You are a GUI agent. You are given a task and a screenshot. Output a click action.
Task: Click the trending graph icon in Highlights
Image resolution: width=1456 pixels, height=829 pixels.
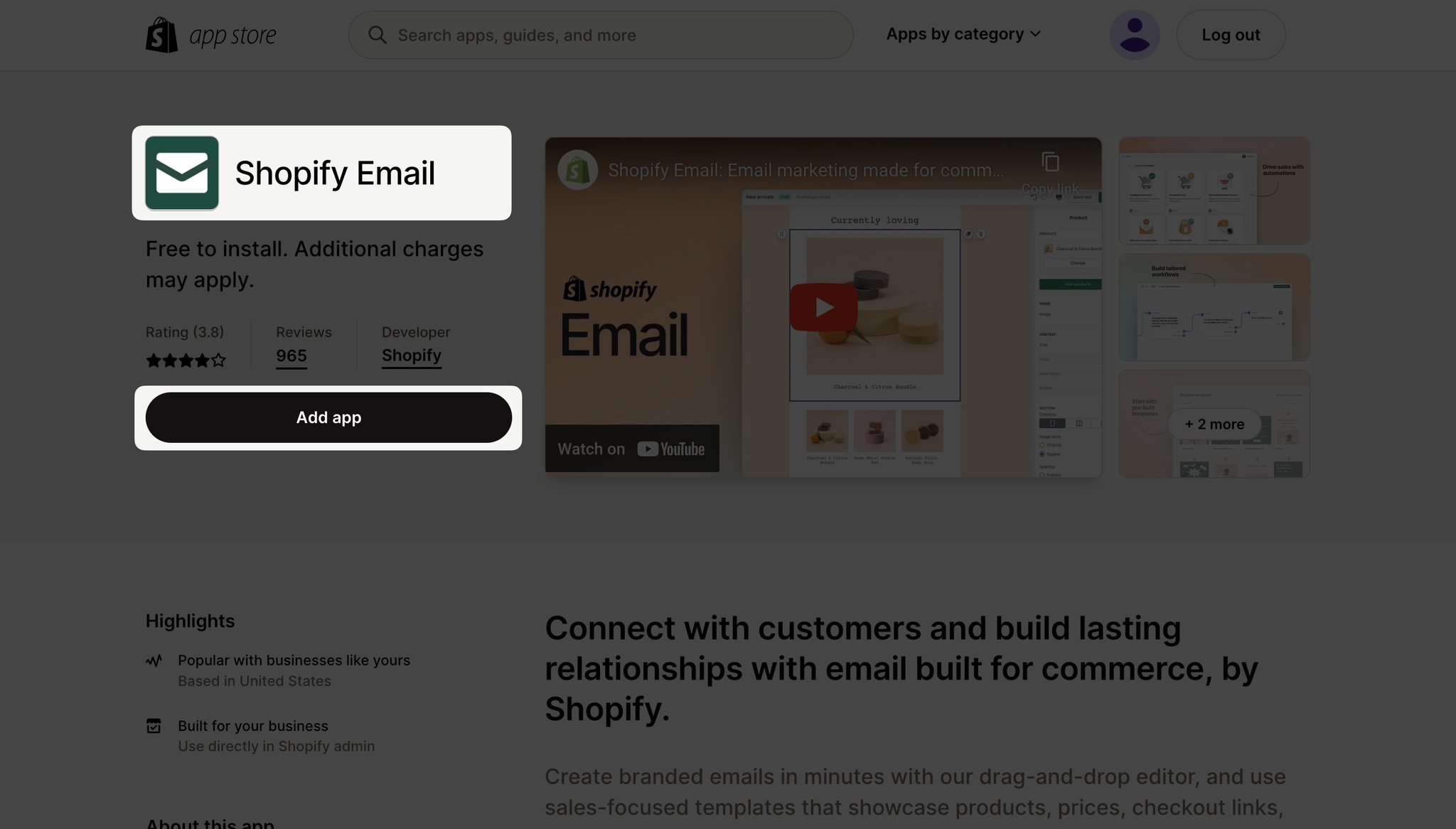154,661
